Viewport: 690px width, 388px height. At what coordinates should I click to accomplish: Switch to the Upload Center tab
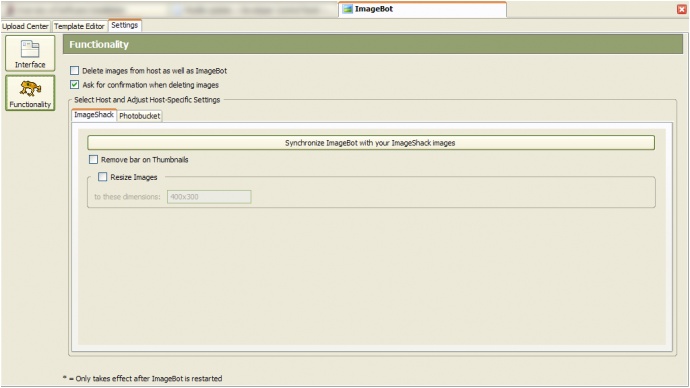click(x=26, y=26)
